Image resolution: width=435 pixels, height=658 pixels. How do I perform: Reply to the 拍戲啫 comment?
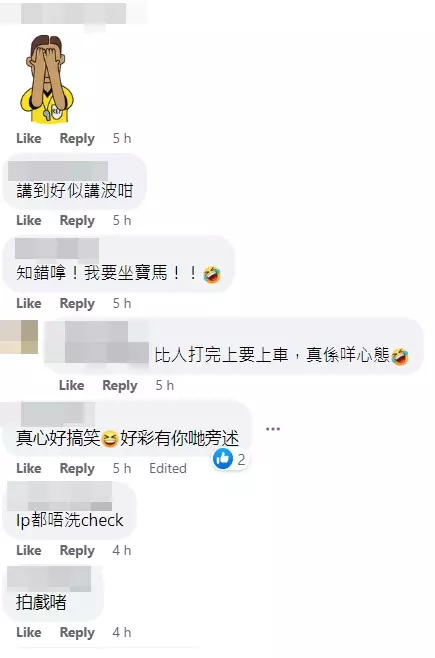[77, 632]
